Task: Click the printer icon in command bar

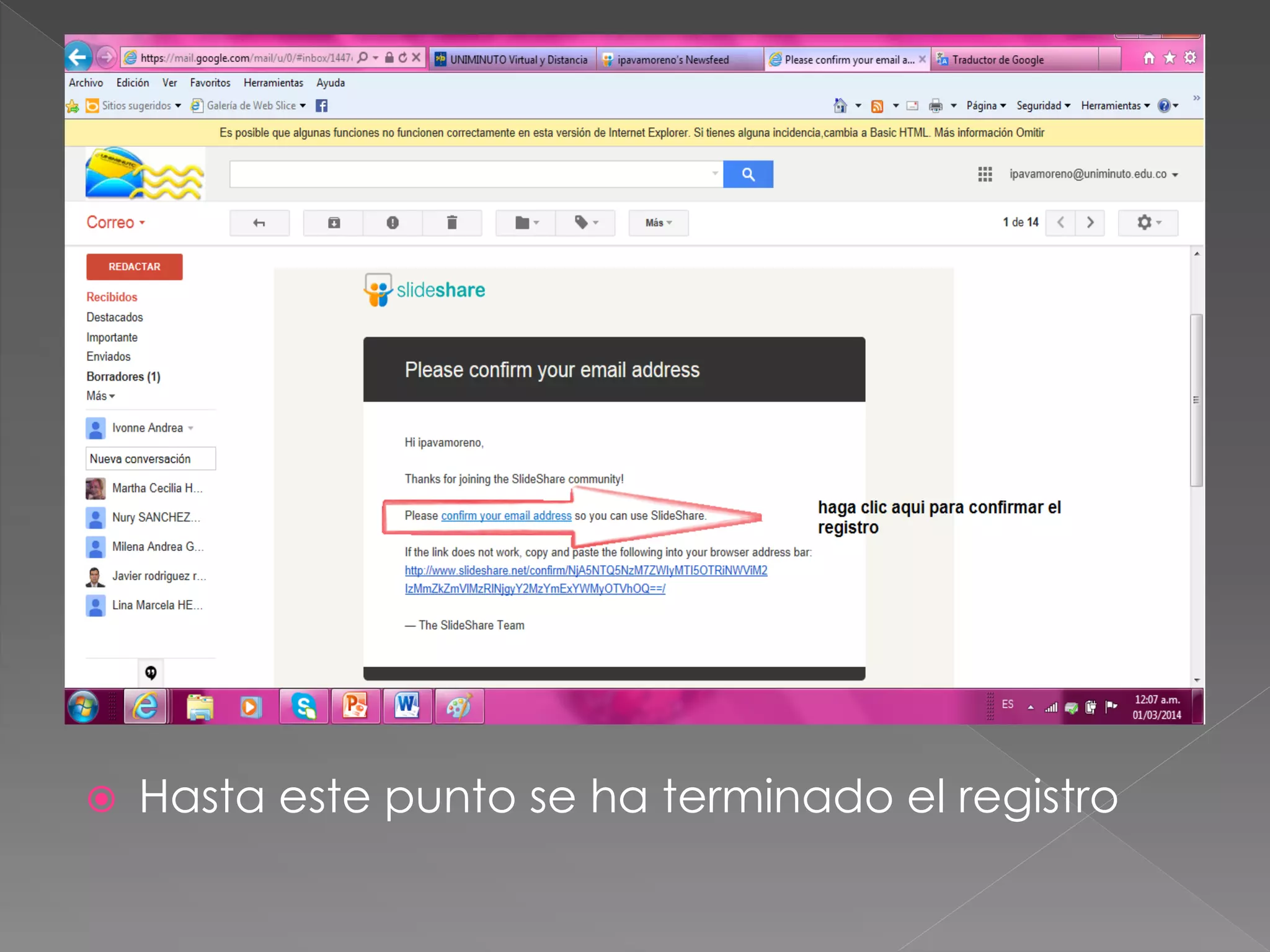Action: point(935,106)
